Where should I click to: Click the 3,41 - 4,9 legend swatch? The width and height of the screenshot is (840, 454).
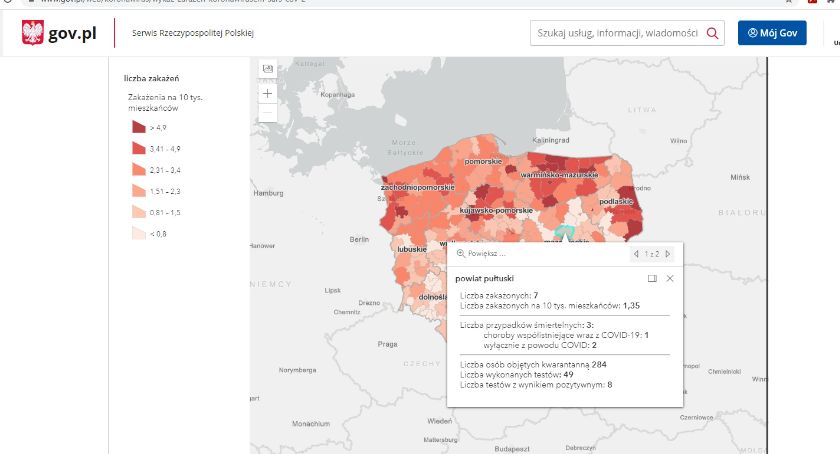coord(139,148)
